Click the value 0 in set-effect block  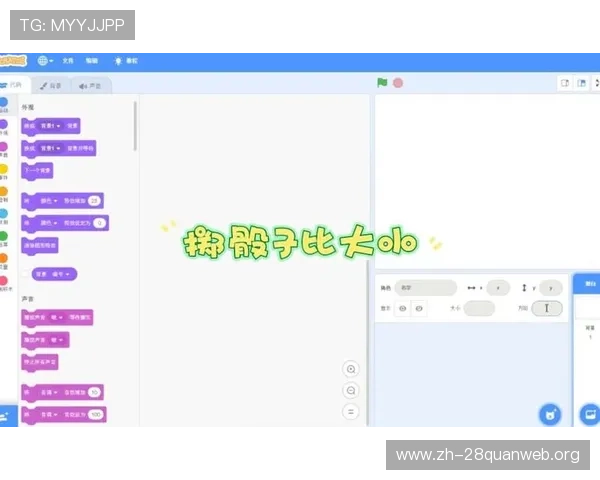pos(99,223)
